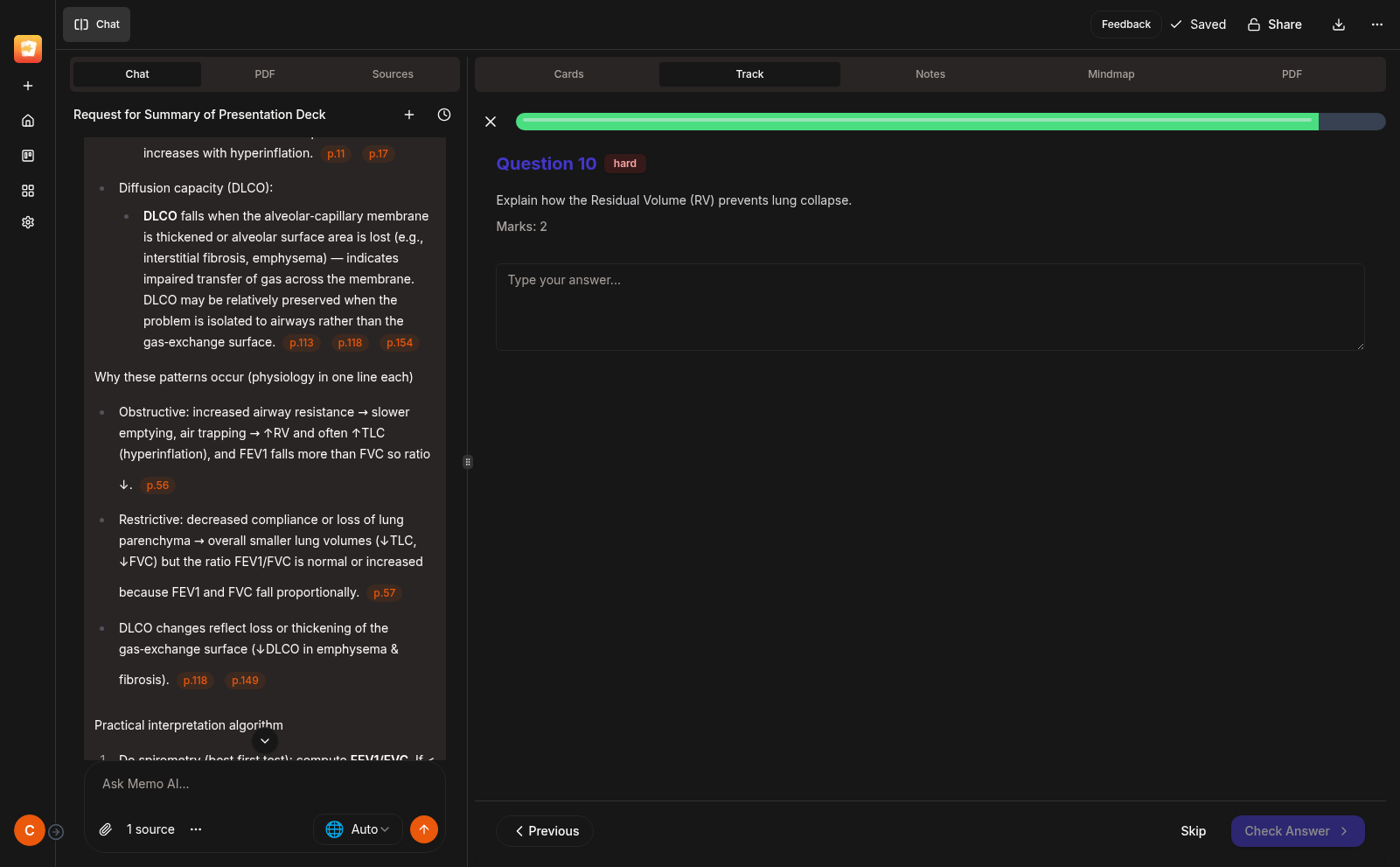Click the paperclip attach icon

pyautogui.click(x=106, y=829)
